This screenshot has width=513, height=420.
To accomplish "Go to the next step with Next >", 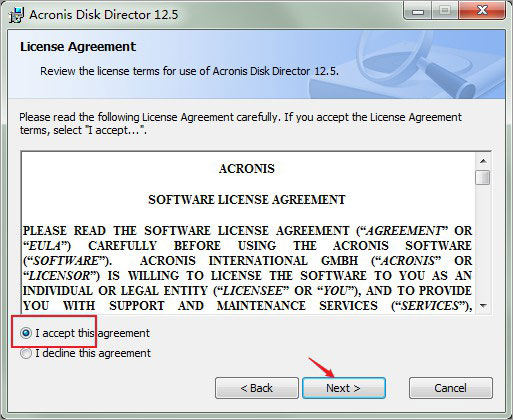I will (344, 388).
